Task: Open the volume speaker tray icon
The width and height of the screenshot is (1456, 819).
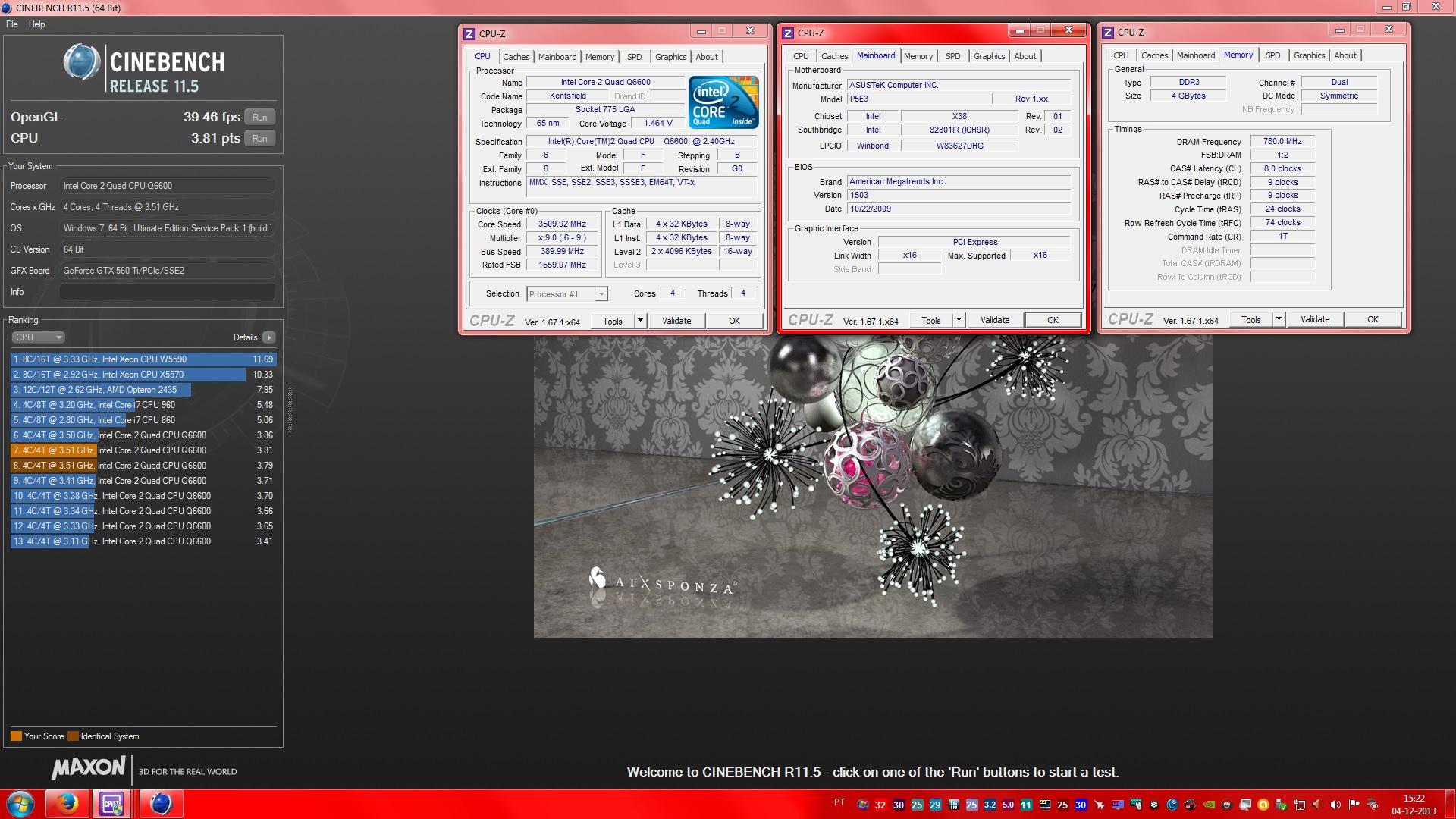Action: tap(1335, 805)
